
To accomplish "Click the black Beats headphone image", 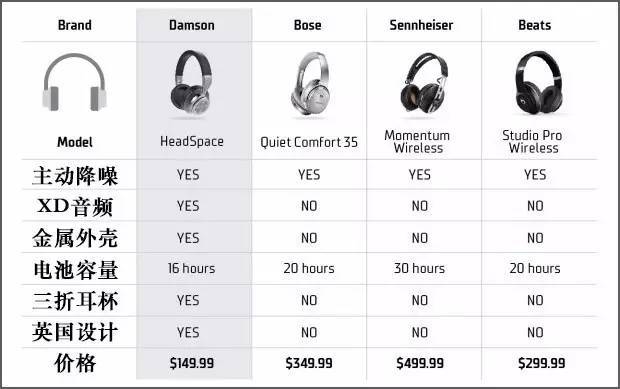I will coord(539,82).
